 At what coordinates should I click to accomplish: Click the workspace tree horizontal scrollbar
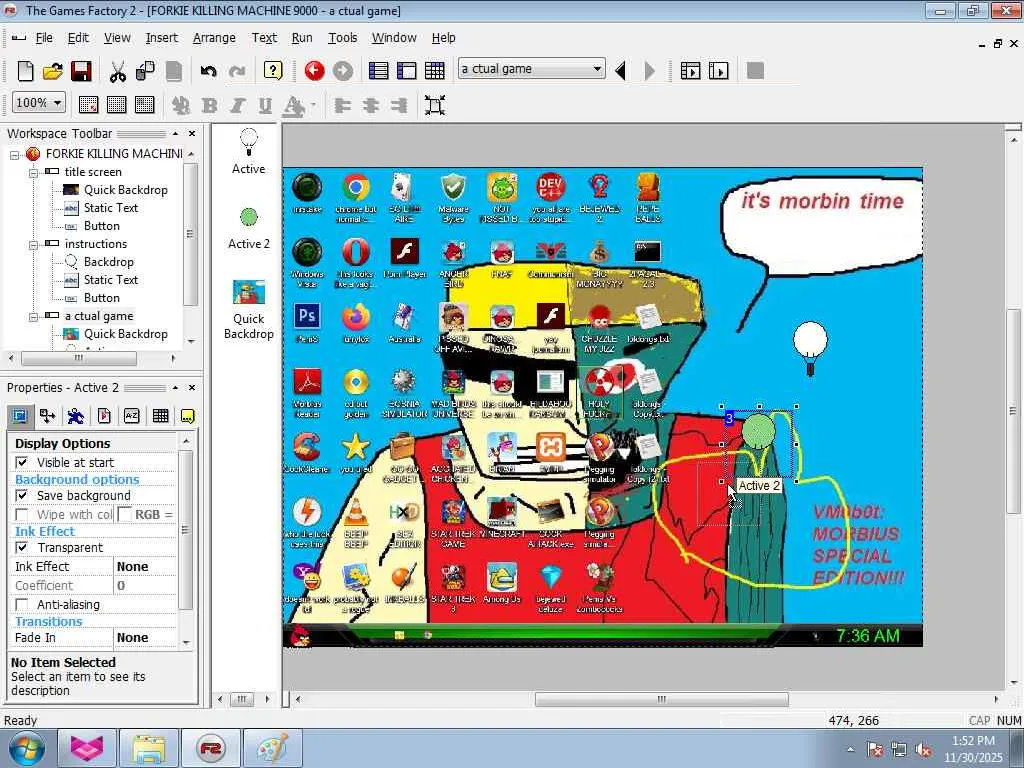coord(91,358)
